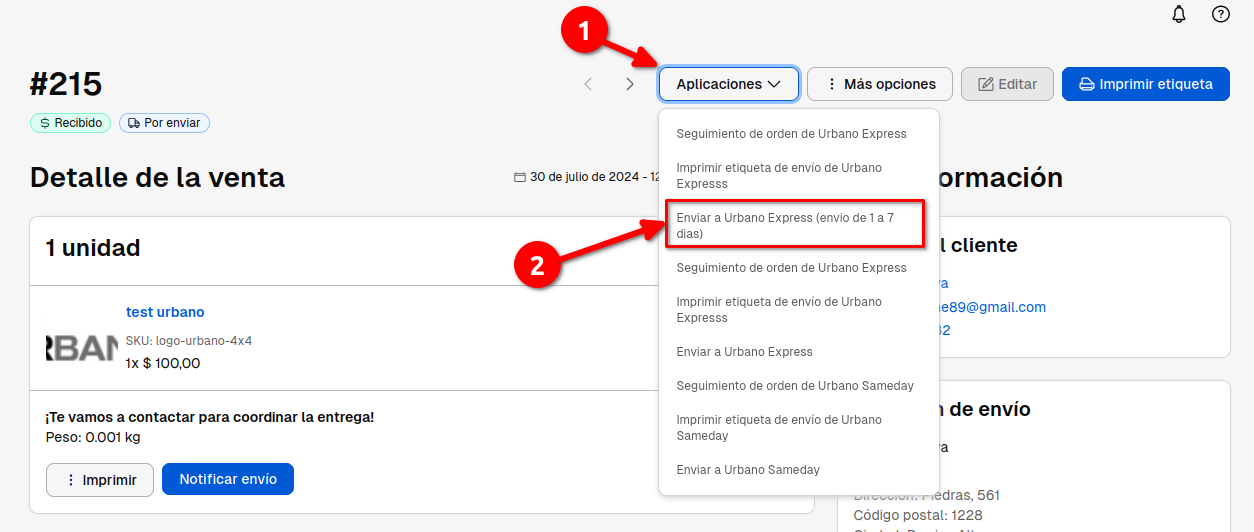This screenshot has height=532, width=1254.
Task: Choose Seguimiento de orden de Urbano Sameday
Action: coord(795,386)
